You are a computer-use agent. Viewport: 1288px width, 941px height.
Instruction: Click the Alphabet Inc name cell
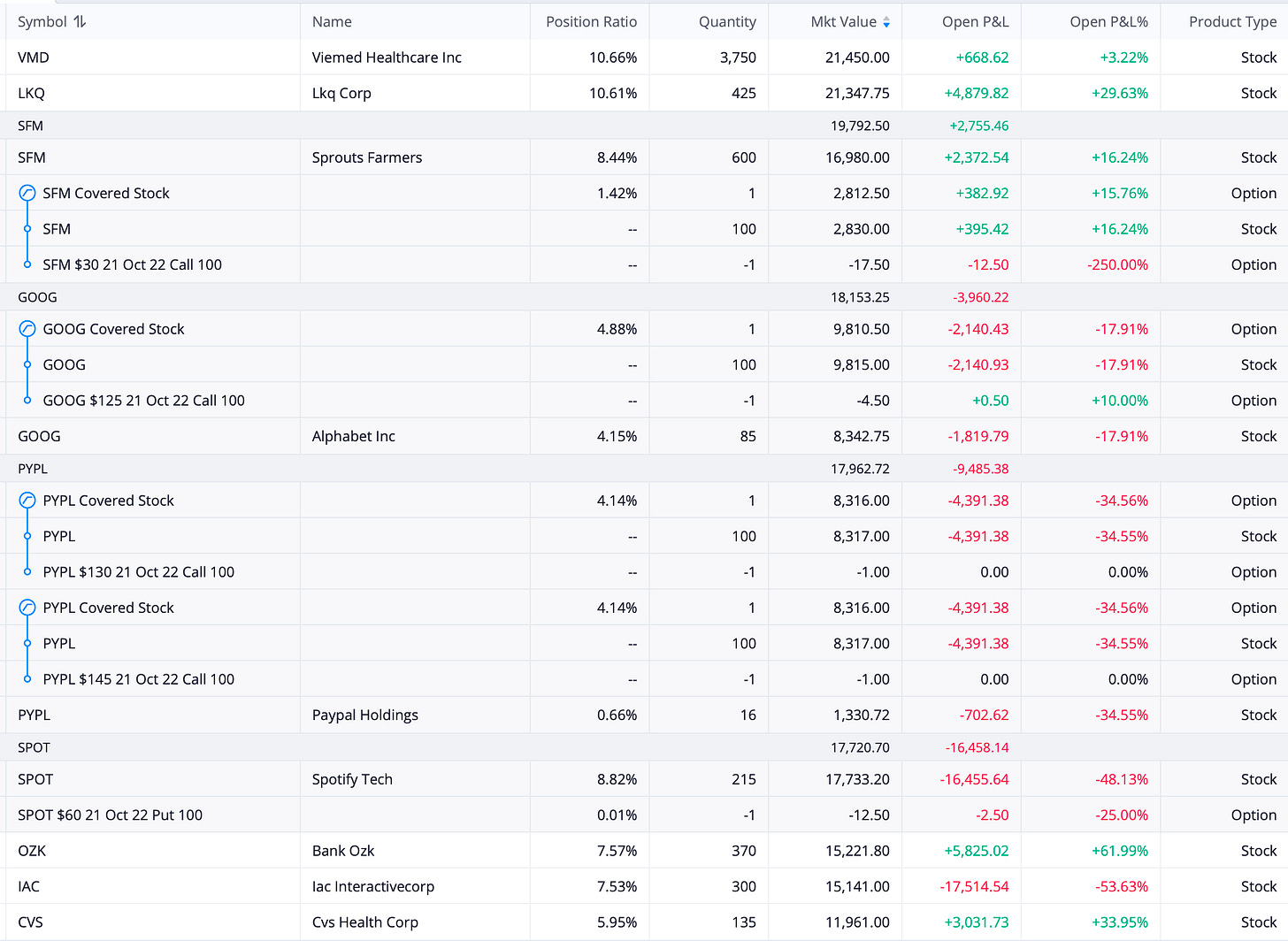(x=354, y=436)
